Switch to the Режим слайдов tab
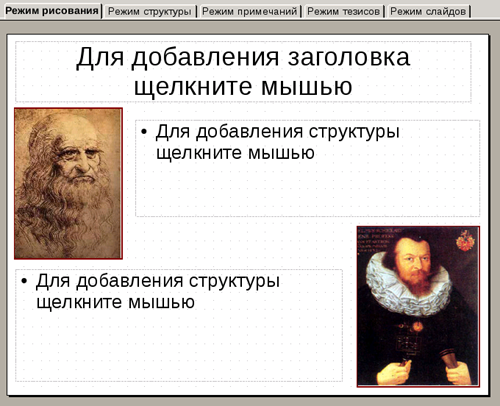This screenshot has height=406, width=500. point(428,12)
